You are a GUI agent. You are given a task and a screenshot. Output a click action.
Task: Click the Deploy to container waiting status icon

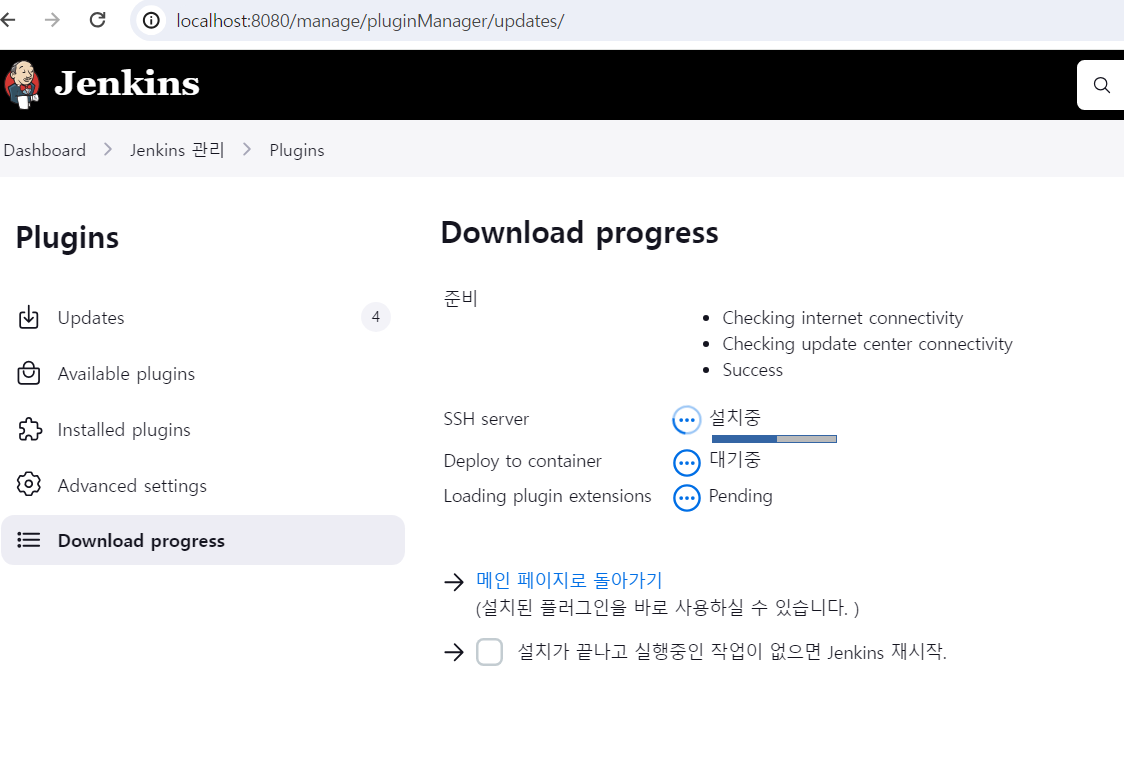687,463
